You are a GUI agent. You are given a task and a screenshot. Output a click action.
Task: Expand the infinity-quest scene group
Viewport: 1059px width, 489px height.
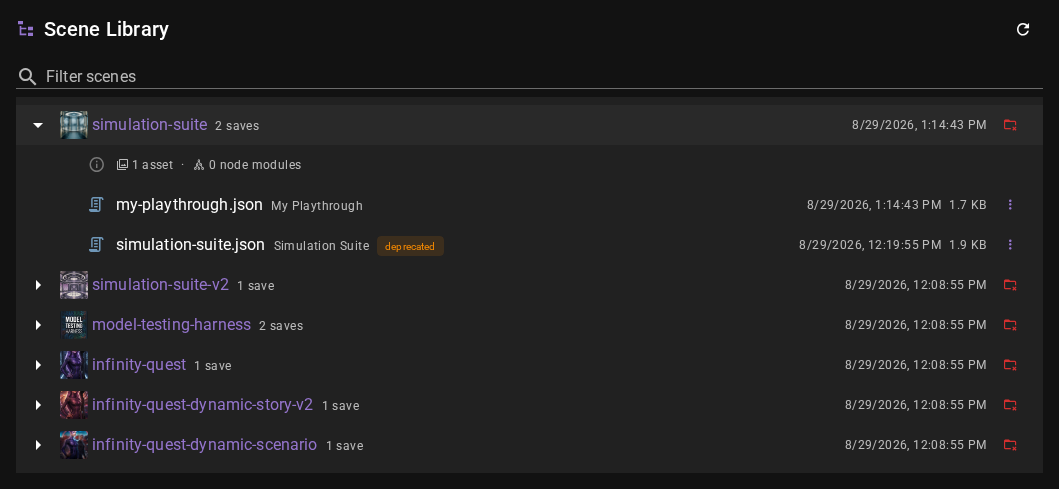coord(38,365)
